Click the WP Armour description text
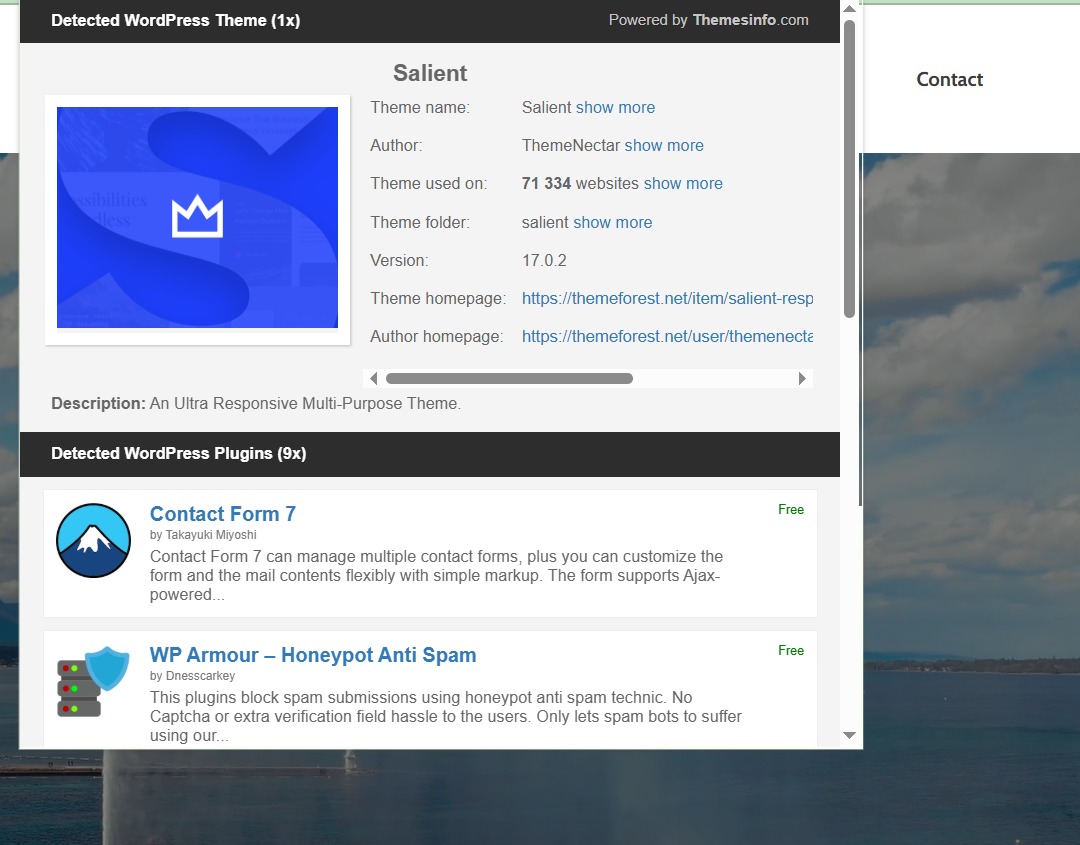The height and width of the screenshot is (845, 1080). pos(446,716)
